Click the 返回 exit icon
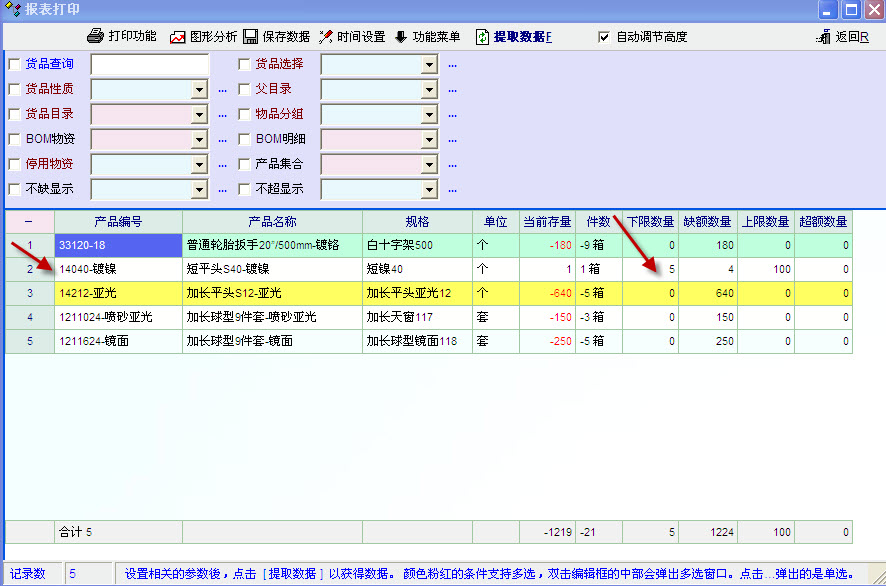The width and height of the screenshot is (886, 586). [x=824, y=37]
